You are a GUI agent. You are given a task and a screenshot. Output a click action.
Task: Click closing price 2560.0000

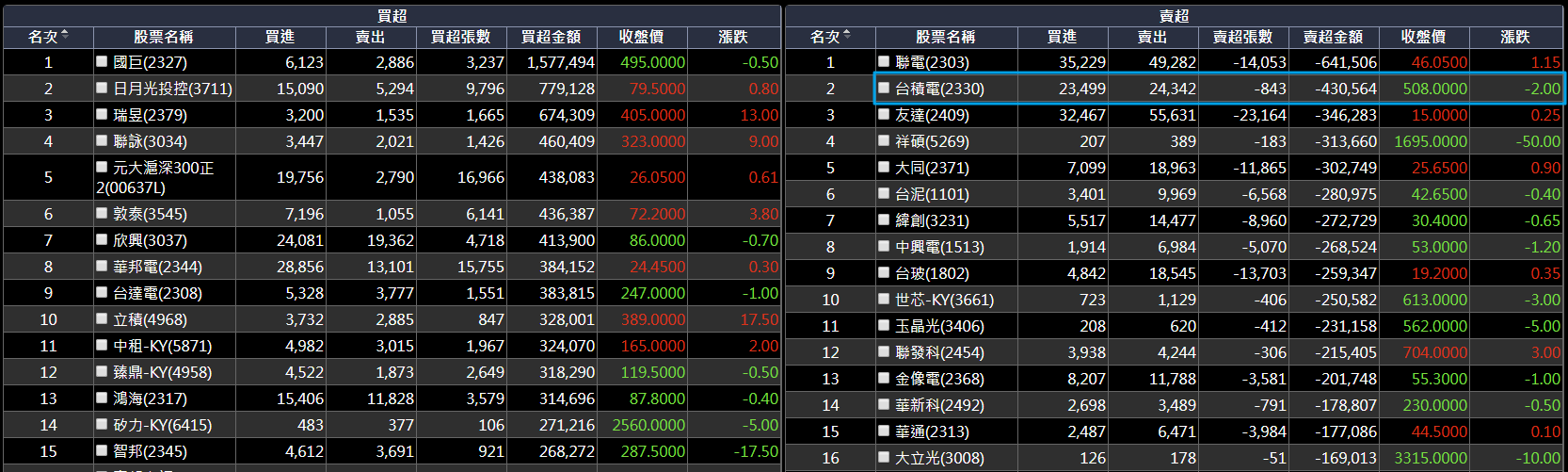(648, 425)
